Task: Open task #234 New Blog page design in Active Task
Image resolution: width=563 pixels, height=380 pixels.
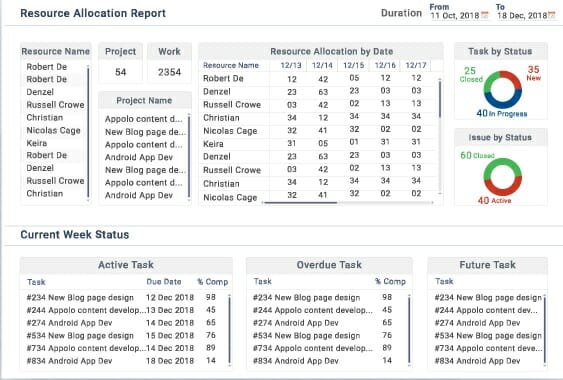Action: point(80,298)
